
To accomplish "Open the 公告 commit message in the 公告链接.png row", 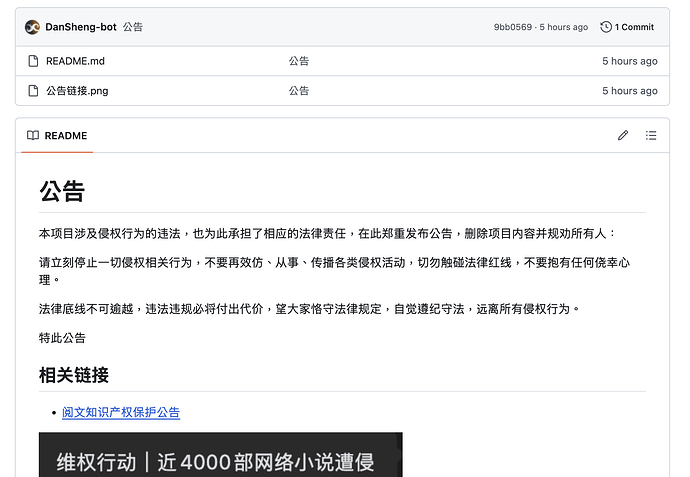I will [299, 91].
